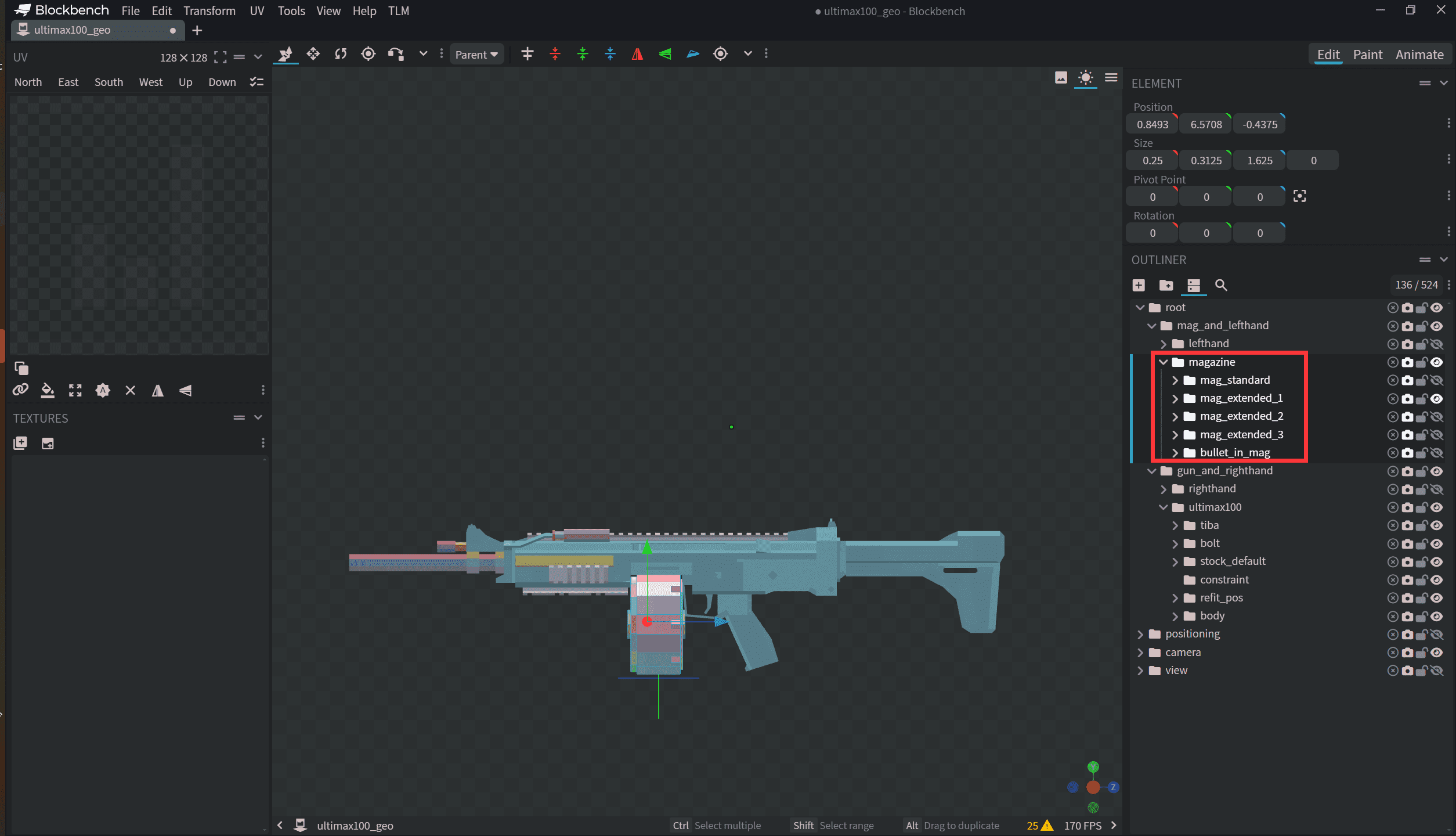The image size is (1456, 836).
Task: Click the Size Z value 1.625 field
Action: click(1260, 160)
